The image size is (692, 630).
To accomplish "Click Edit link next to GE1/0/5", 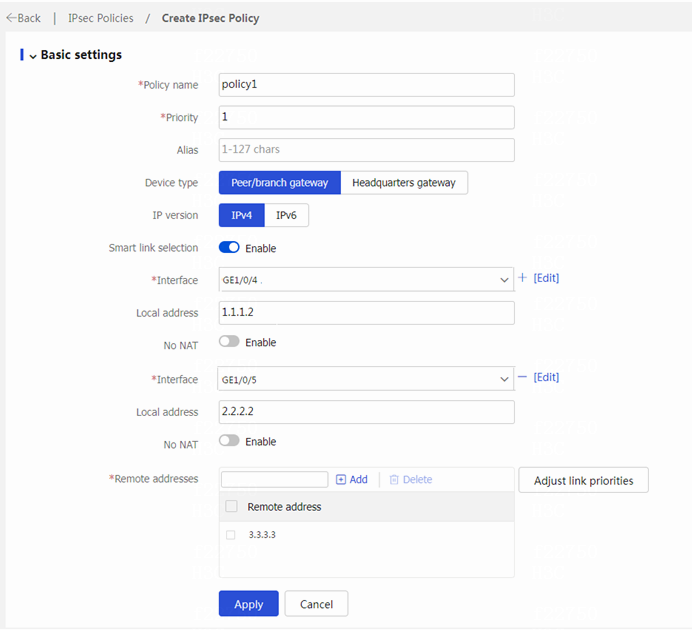I will click(x=546, y=377).
